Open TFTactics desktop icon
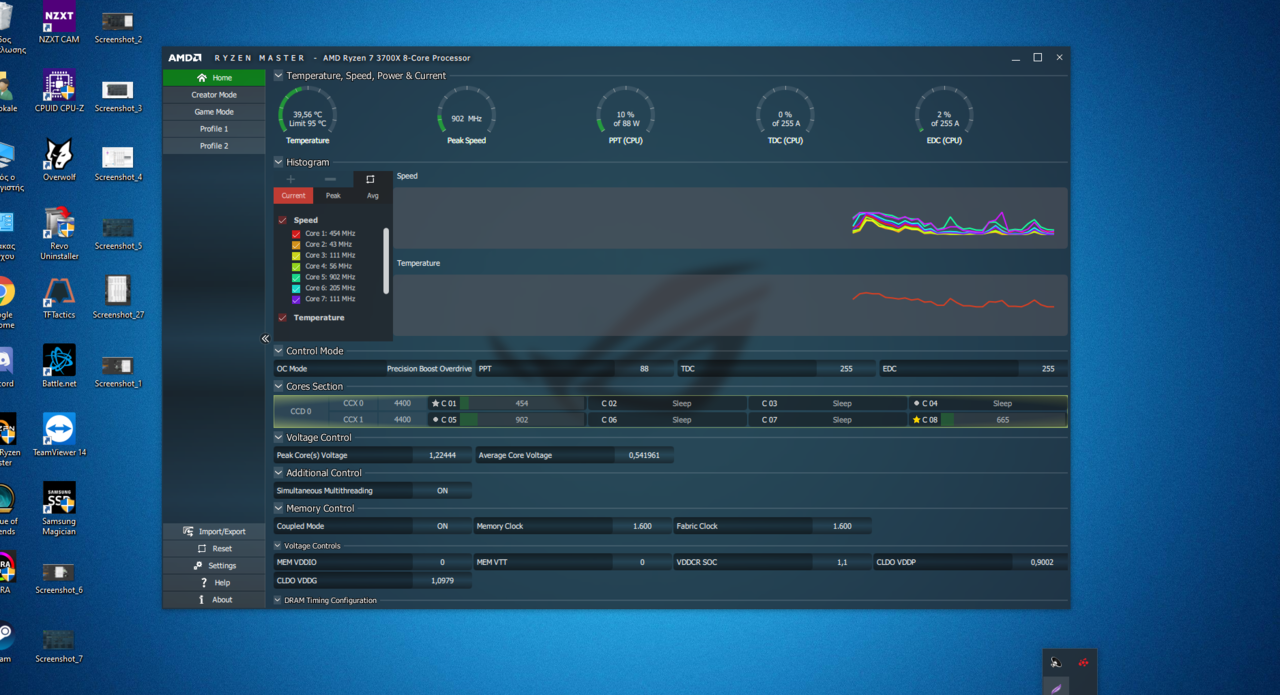The width and height of the screenshot is (1280, 695). tap(59, 298)
